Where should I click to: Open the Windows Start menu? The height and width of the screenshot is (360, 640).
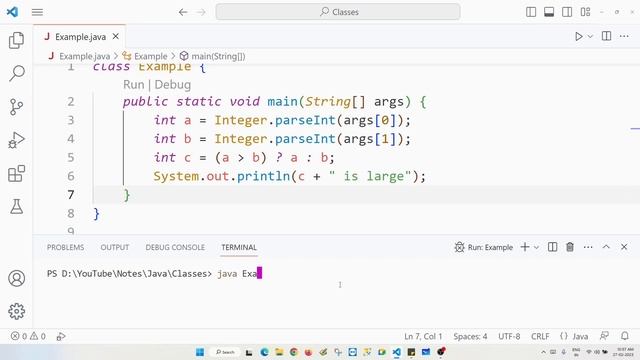pos(200,352)
